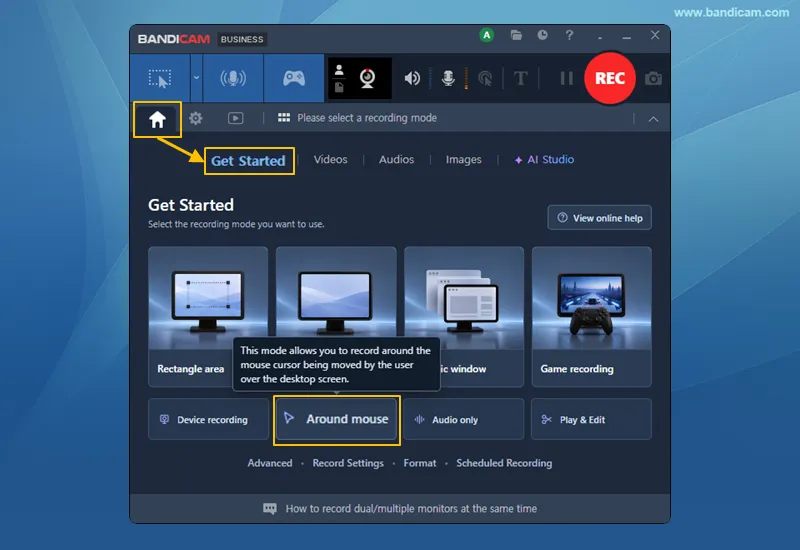Click the View online help button

point(599,218)
